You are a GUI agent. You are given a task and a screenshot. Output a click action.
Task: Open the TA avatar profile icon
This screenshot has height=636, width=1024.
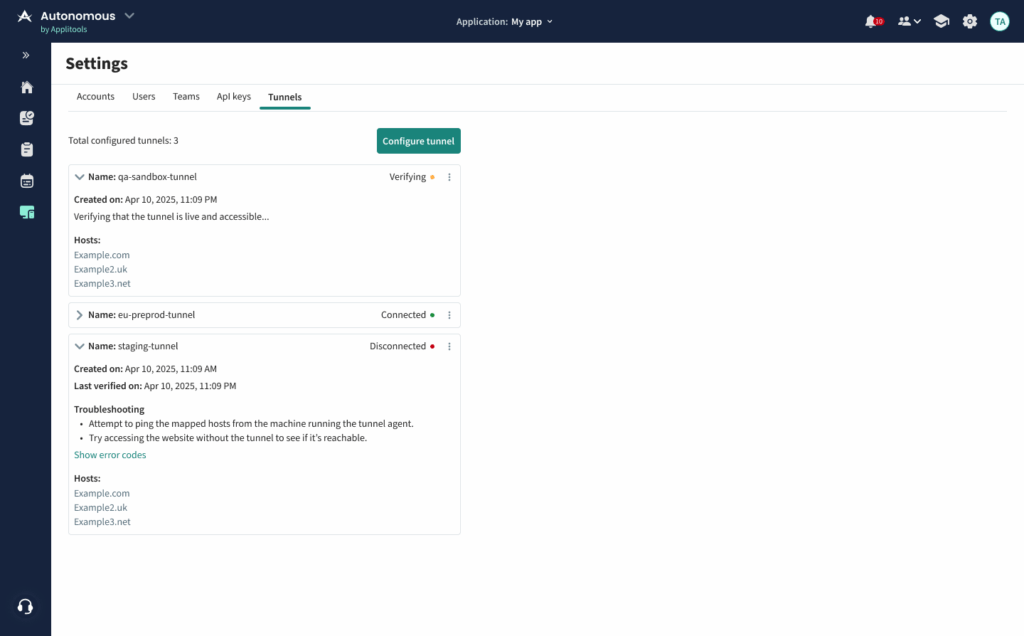[999, 20]
